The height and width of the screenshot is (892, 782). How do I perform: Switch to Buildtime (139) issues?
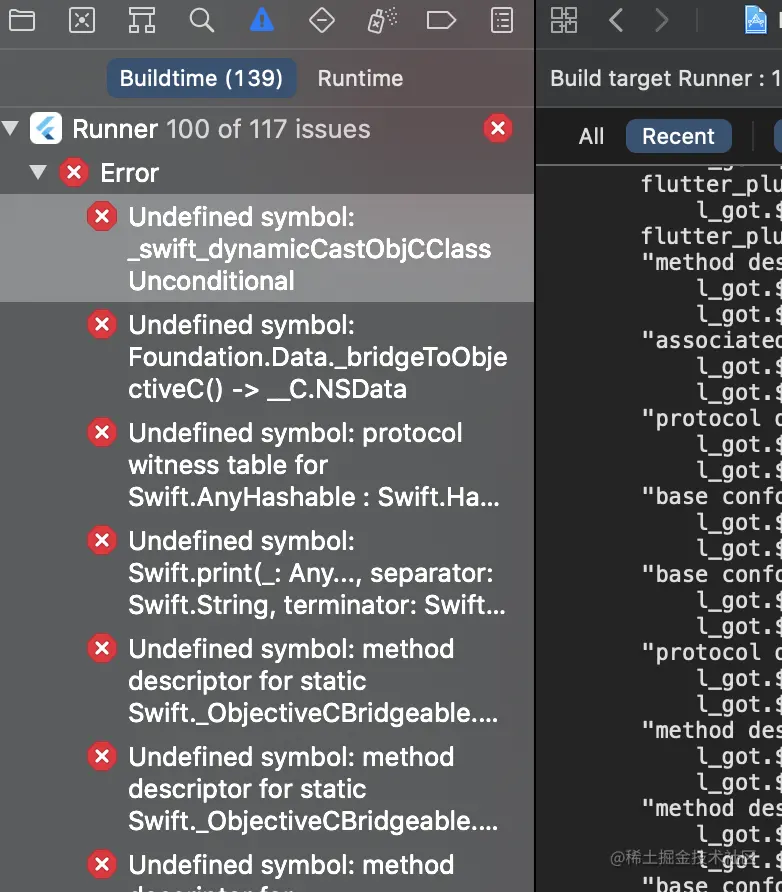click(x=201, y=78)
